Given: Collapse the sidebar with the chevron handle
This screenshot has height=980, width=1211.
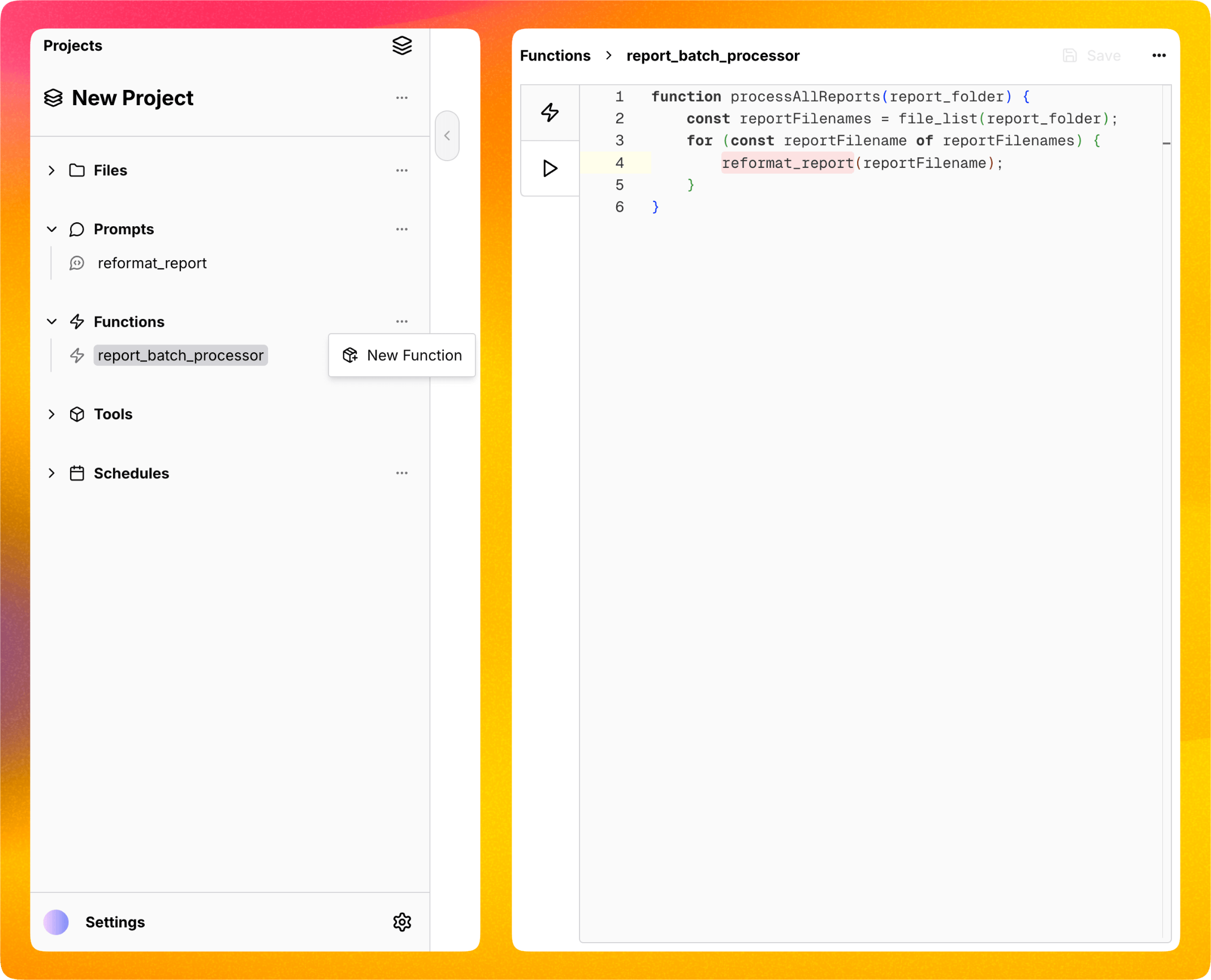Looking at the screenshot, I should pos(447,136).
